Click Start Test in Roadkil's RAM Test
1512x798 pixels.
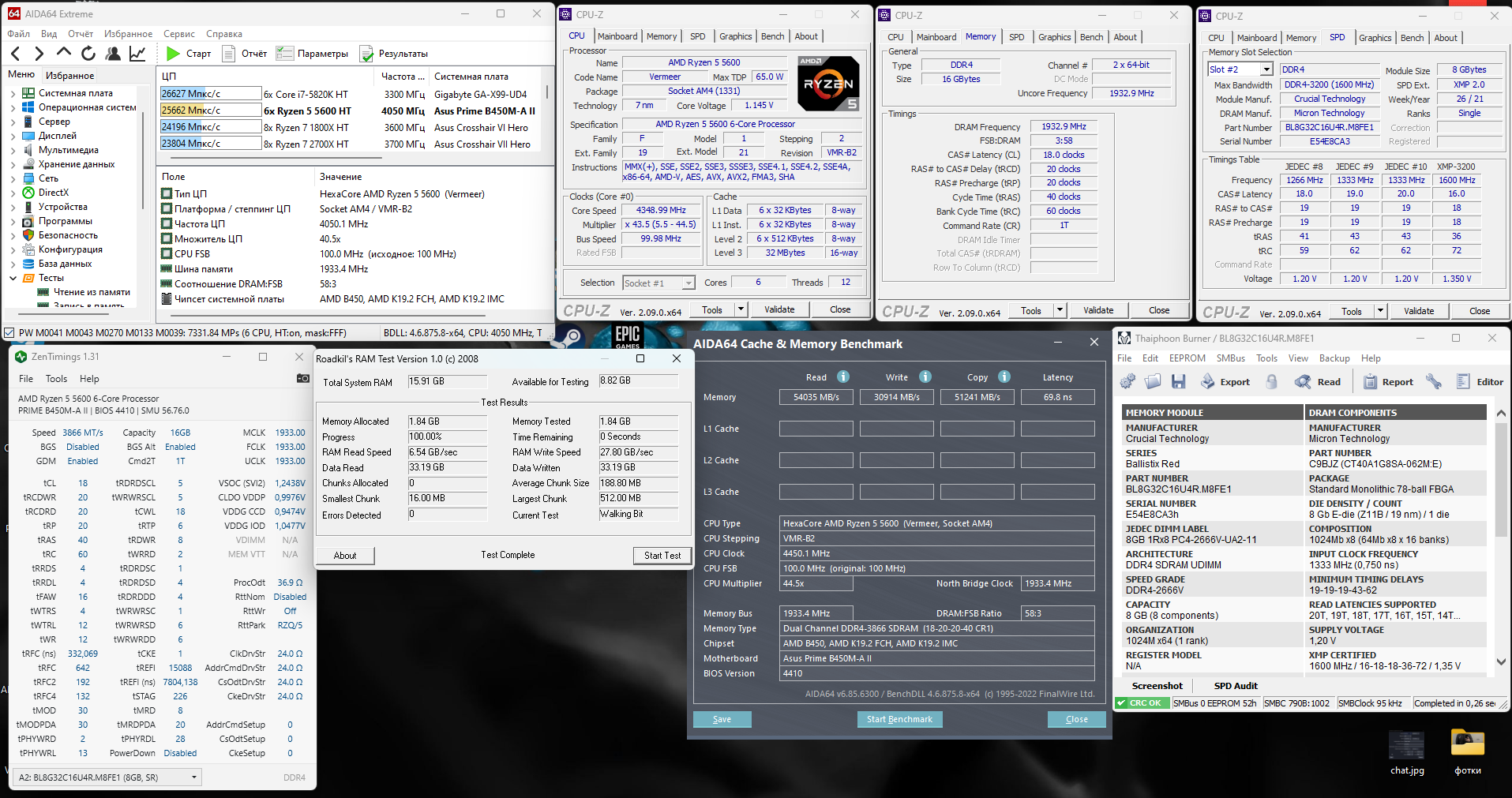point(662,556)
